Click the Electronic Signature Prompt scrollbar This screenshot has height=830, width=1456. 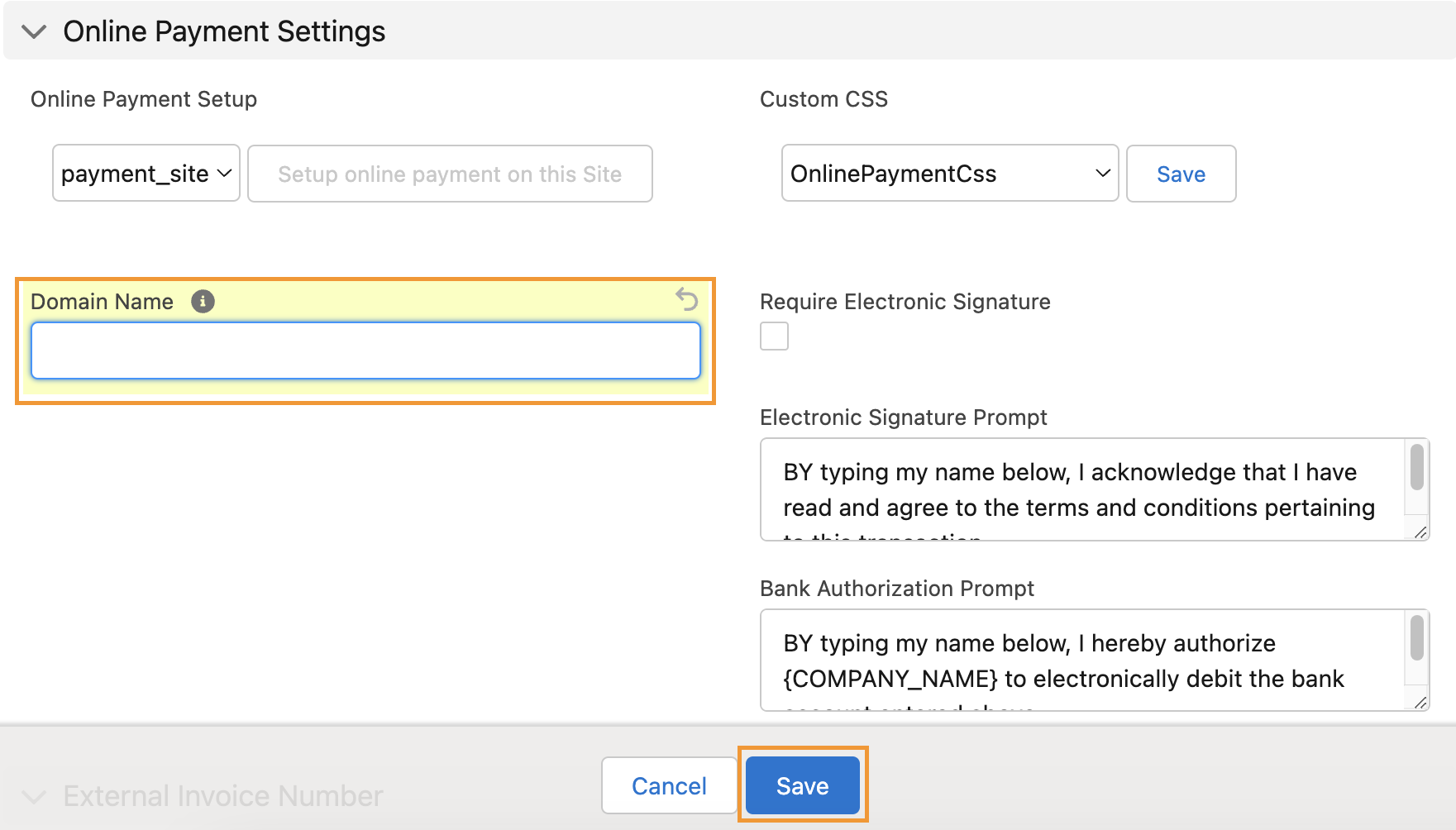pos(1416,468)
